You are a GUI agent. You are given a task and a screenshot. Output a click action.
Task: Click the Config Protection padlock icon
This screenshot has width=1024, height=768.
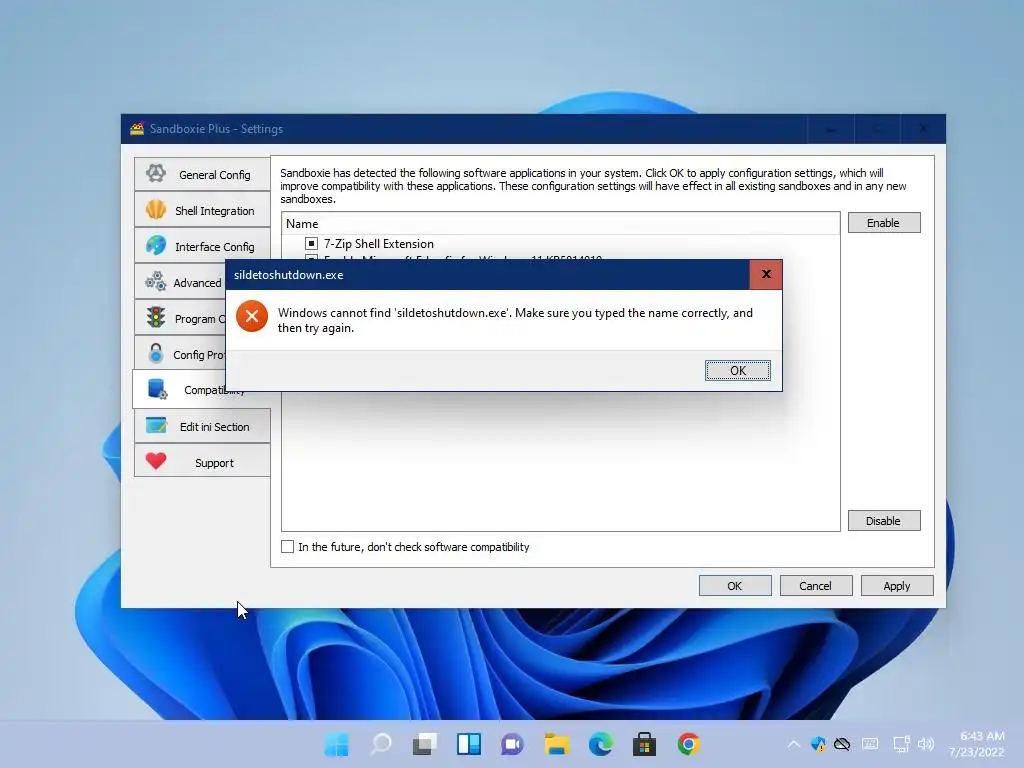coord(155,353)
